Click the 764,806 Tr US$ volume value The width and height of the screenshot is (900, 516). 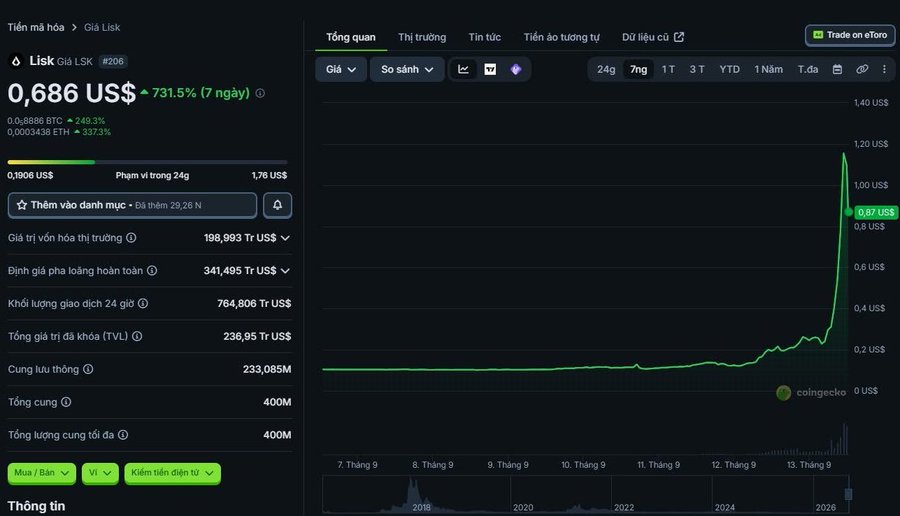tap(254, 303)
